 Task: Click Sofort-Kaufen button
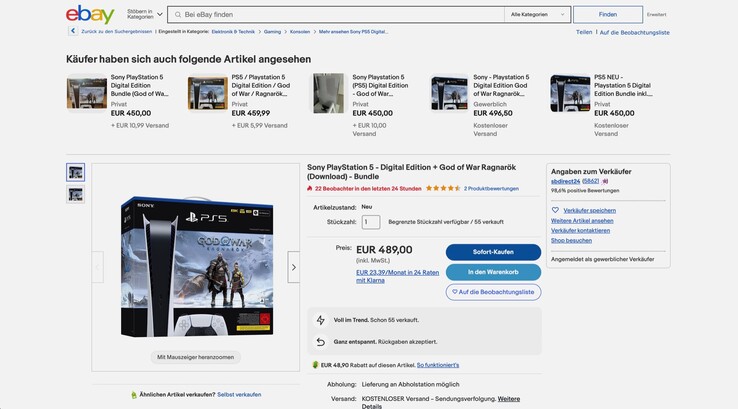coord(493,252)
